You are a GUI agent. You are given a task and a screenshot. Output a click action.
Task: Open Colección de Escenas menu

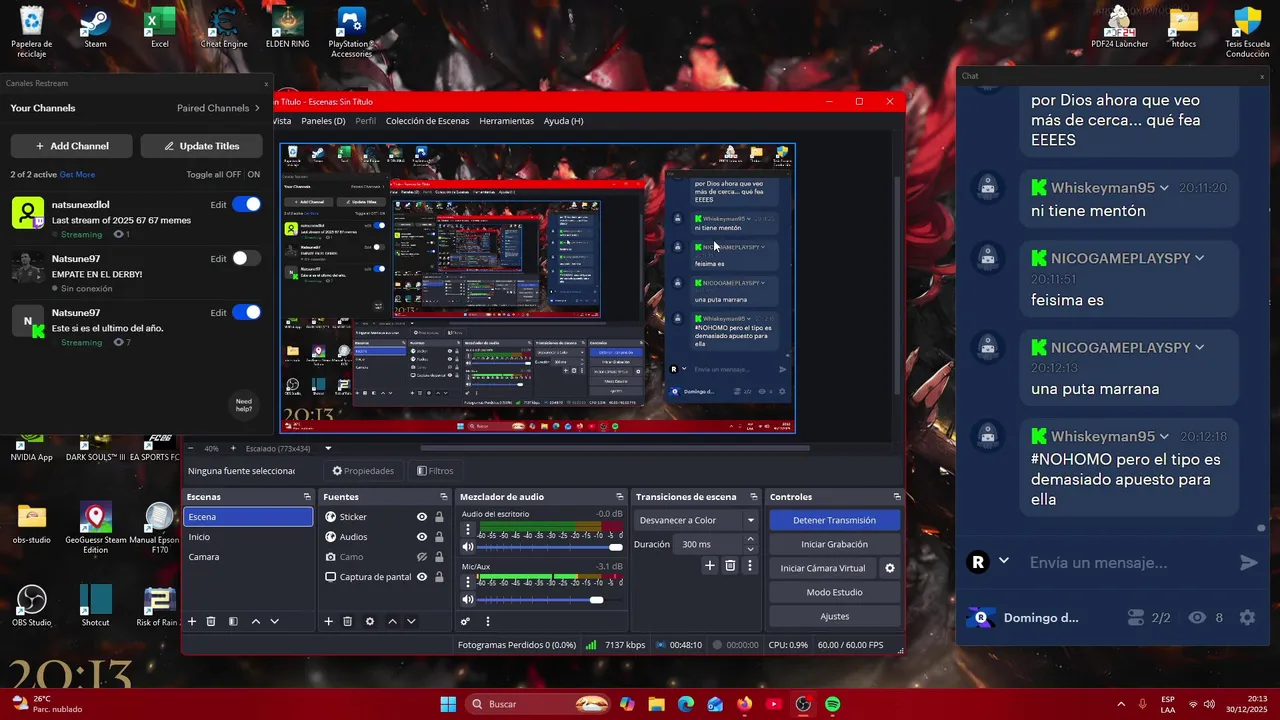click(x=427, y=121)
